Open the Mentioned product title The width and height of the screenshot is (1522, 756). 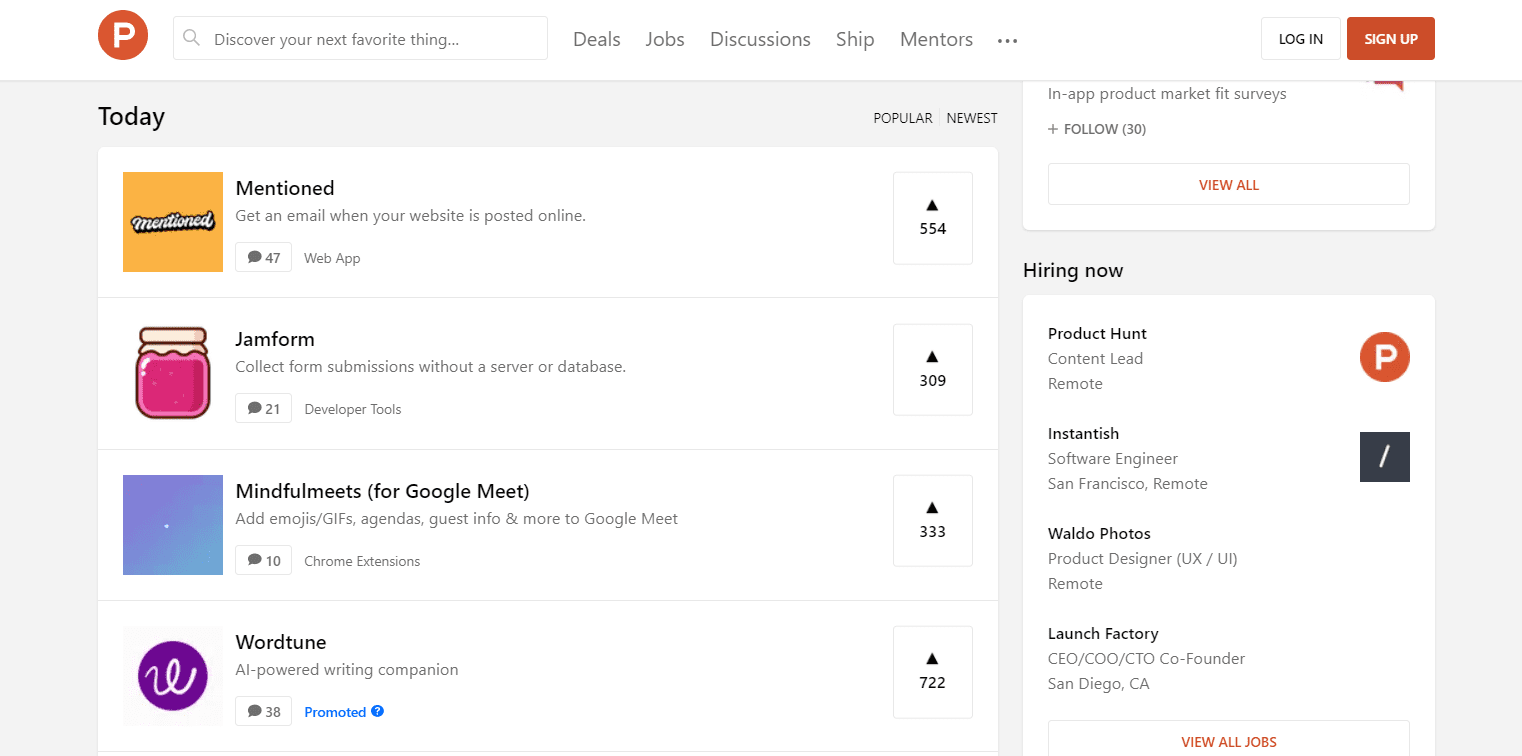tap(285, 188)
